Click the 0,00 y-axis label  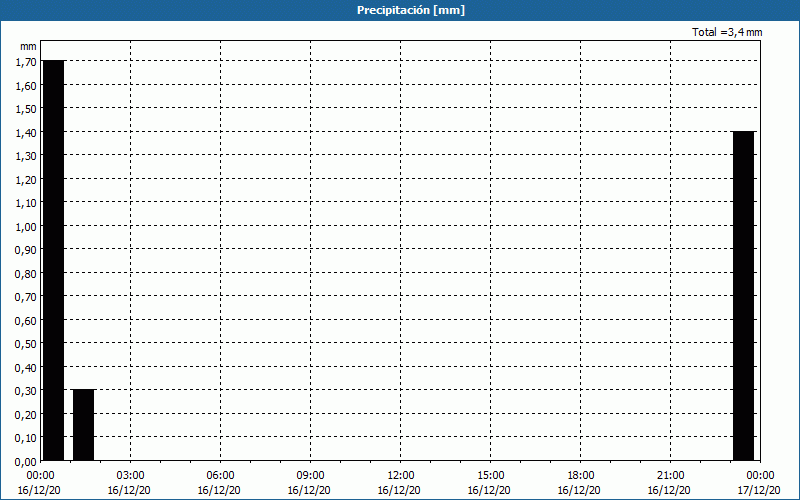click(x=26, y=462)
